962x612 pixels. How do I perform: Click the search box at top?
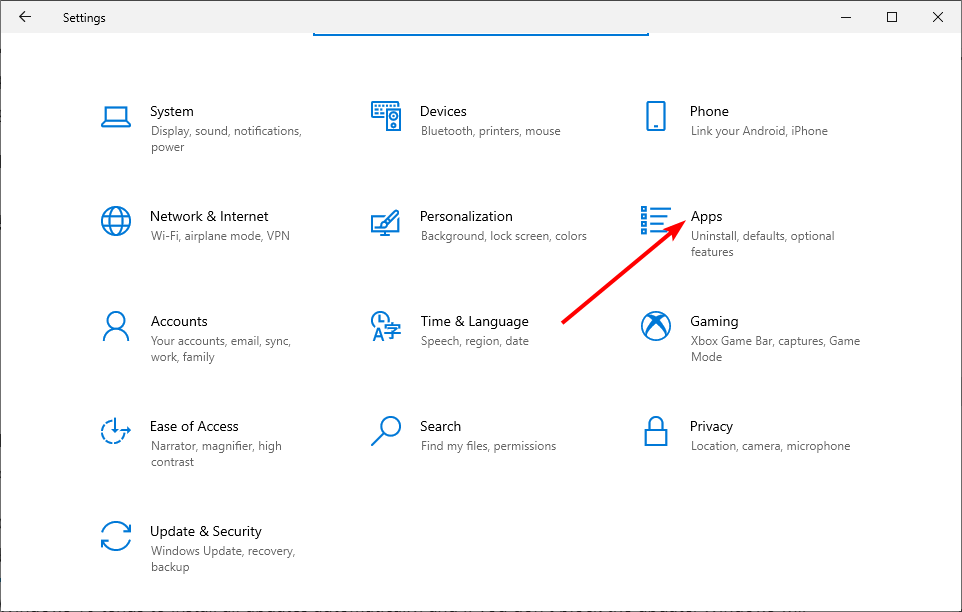click(x=481, y=30)
